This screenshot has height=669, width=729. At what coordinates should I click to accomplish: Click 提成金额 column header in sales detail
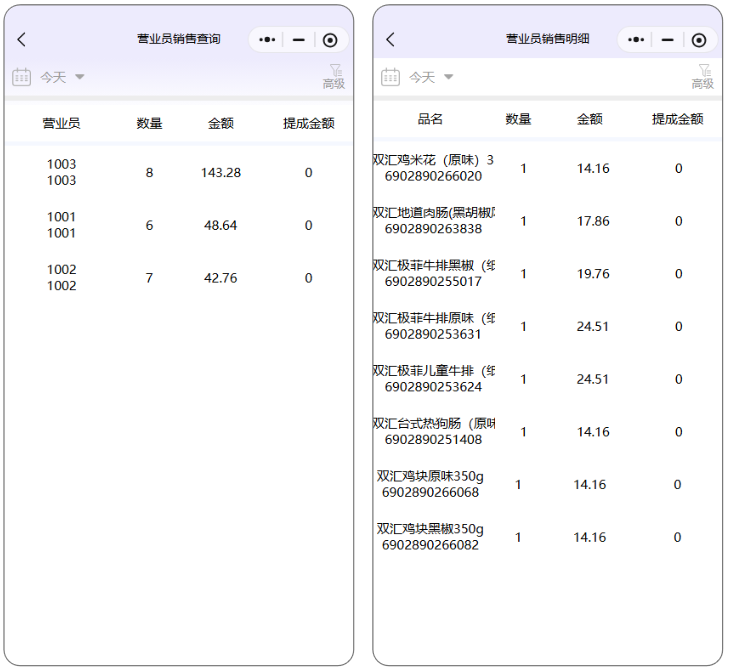(x=677, y=119)
